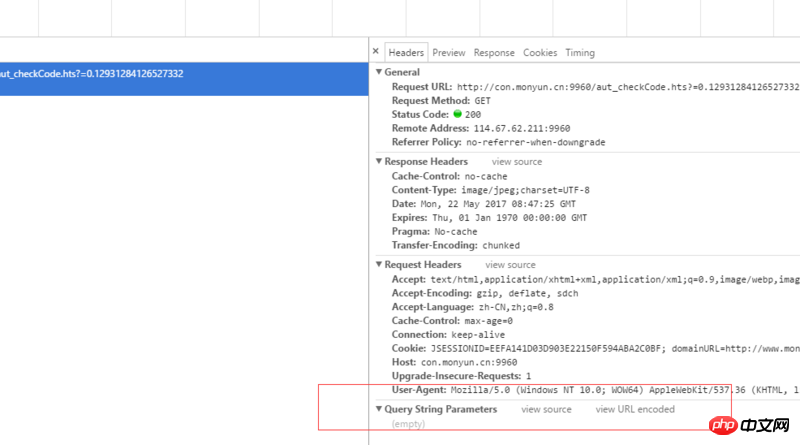Collapse the General section
Viewport: 800px width, 445px height.
[379, 72]
